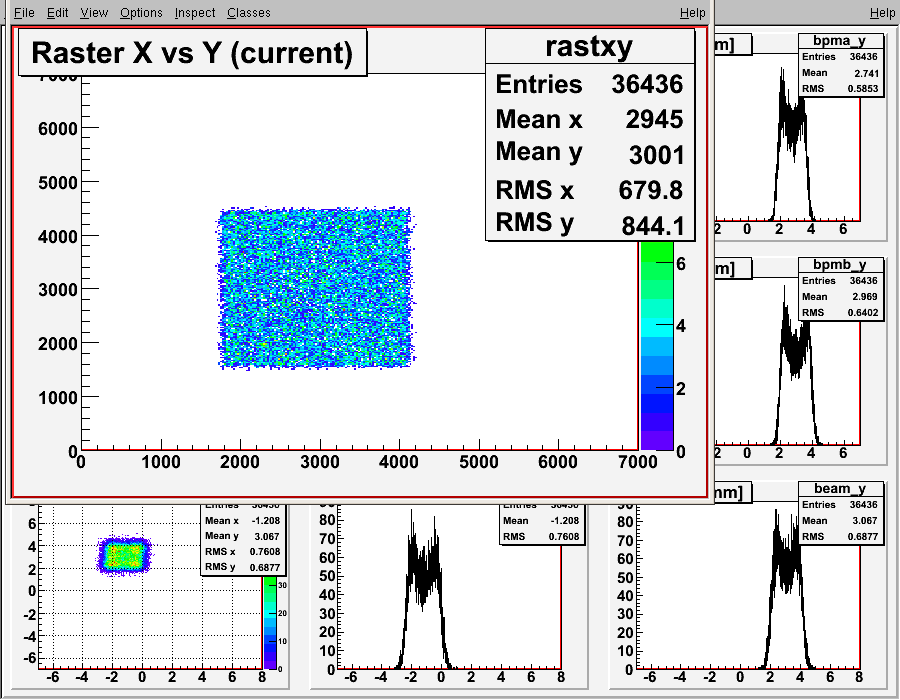Click the RMS y 844.1 value
This screenshot has width=900, height=700.
653,225
